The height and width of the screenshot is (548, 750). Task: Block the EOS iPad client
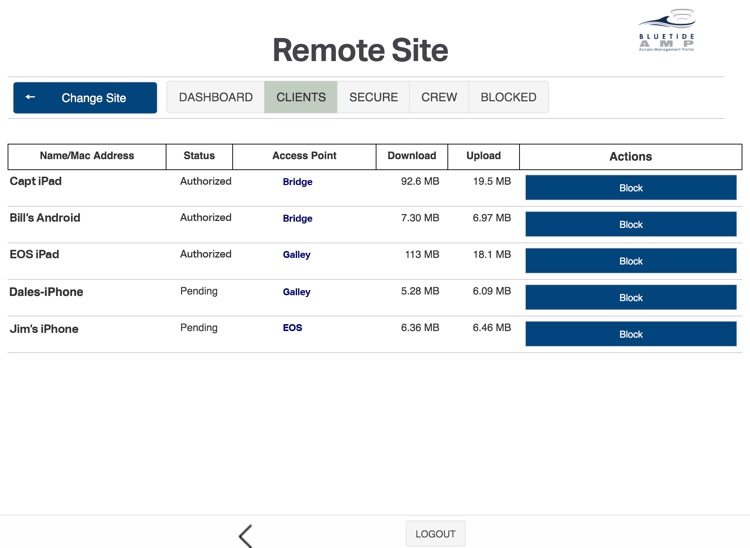pos(630,261)
